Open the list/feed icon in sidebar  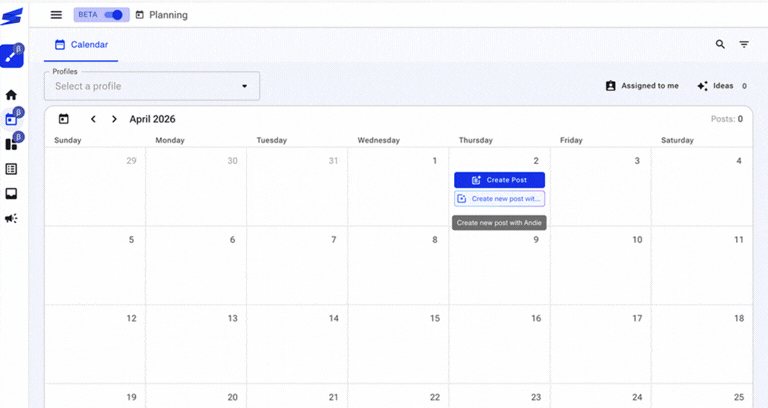[12, 170]
